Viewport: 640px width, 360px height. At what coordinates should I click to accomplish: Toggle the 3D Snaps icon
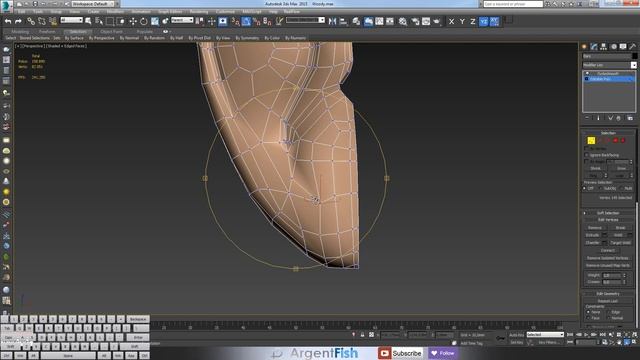click(x=236, y=21)
